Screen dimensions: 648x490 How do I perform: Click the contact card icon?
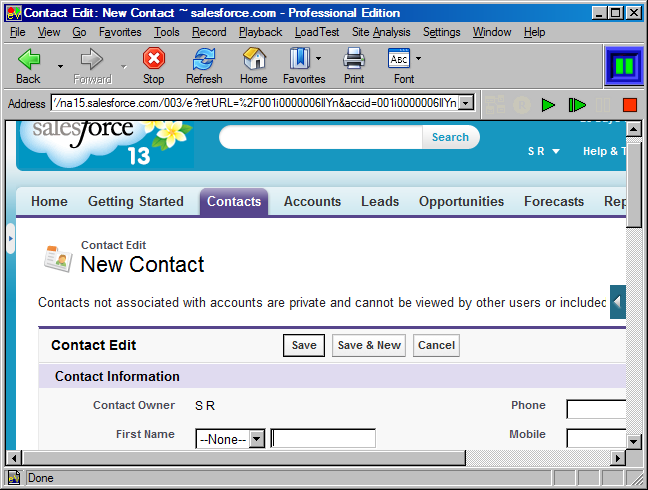59,258
